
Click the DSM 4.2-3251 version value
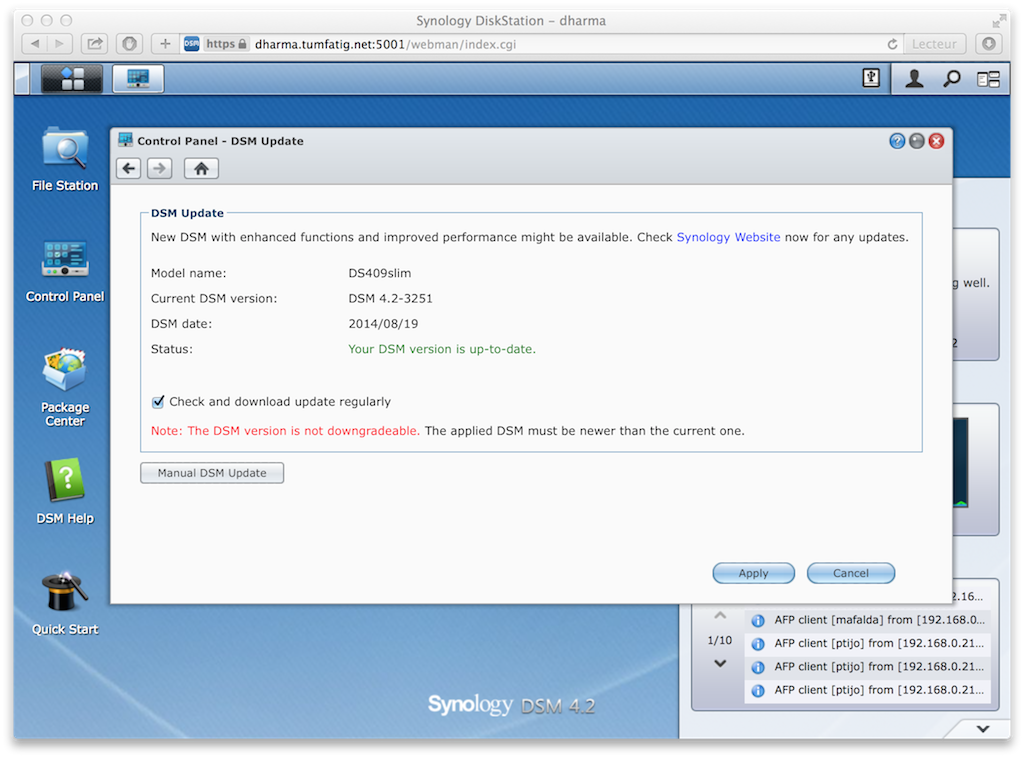point(390,298)
